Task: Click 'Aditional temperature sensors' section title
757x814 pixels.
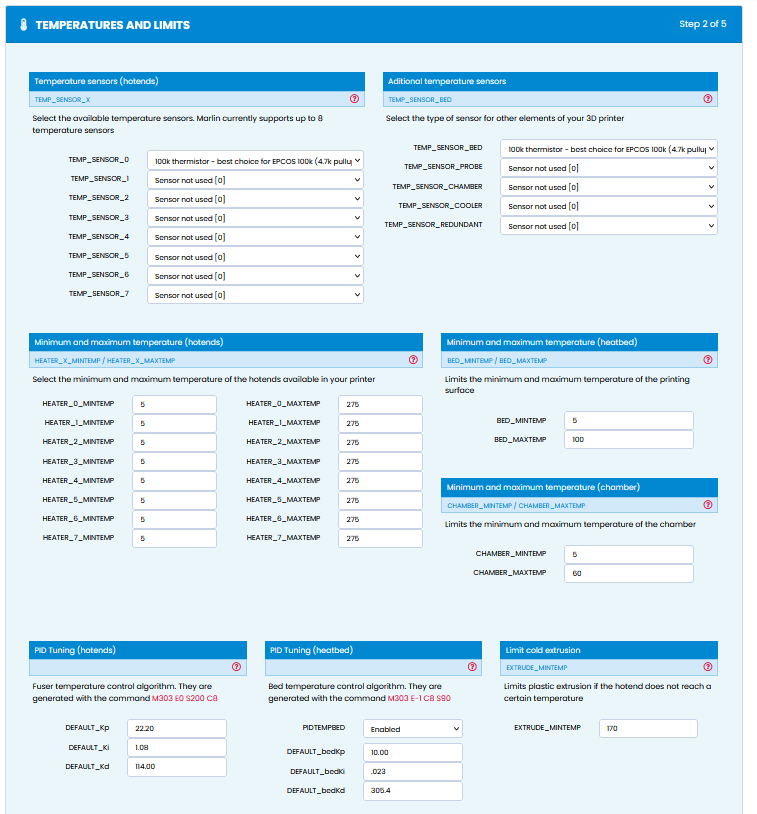Action: 447,81
